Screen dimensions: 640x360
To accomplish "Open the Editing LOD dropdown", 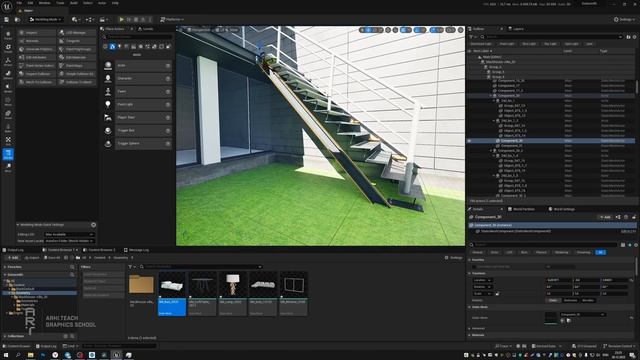I will click(x=69, y=234).
